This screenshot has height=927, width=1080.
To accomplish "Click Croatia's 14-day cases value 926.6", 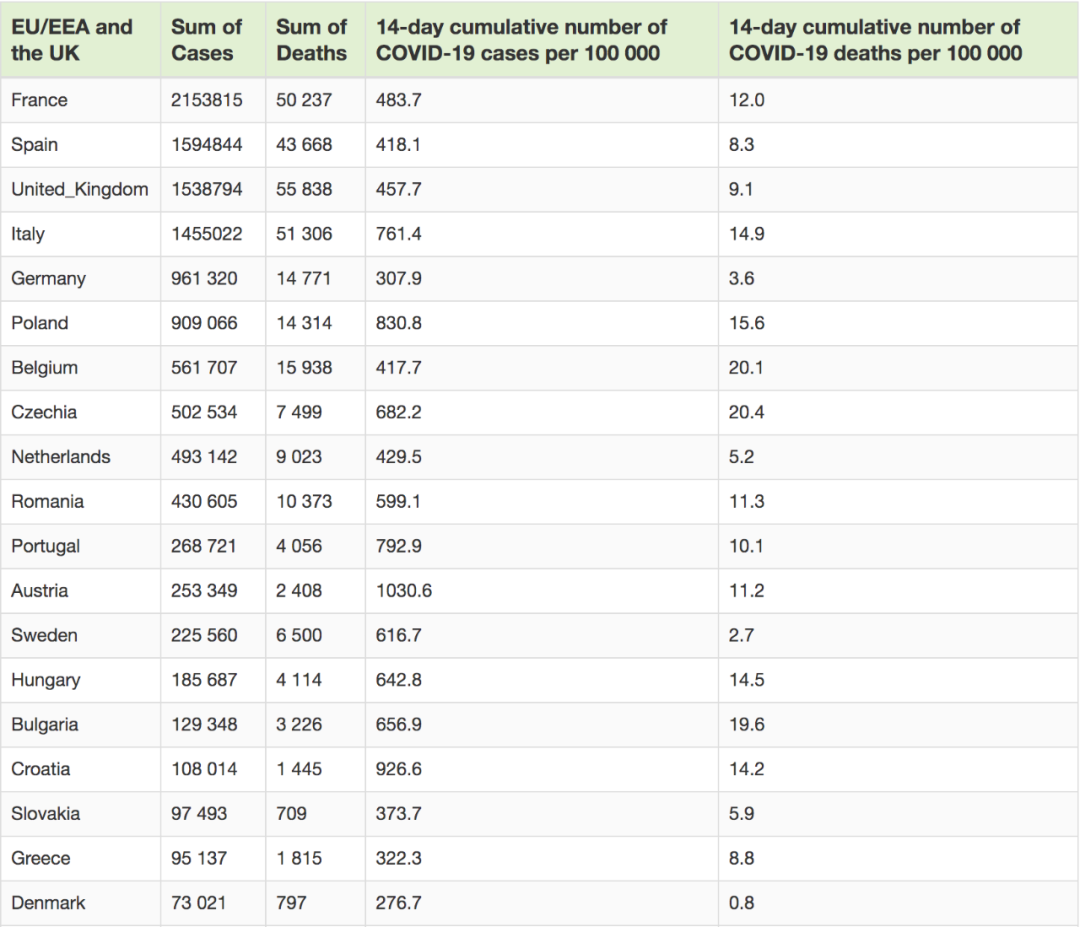I will [x=398, y=769].
